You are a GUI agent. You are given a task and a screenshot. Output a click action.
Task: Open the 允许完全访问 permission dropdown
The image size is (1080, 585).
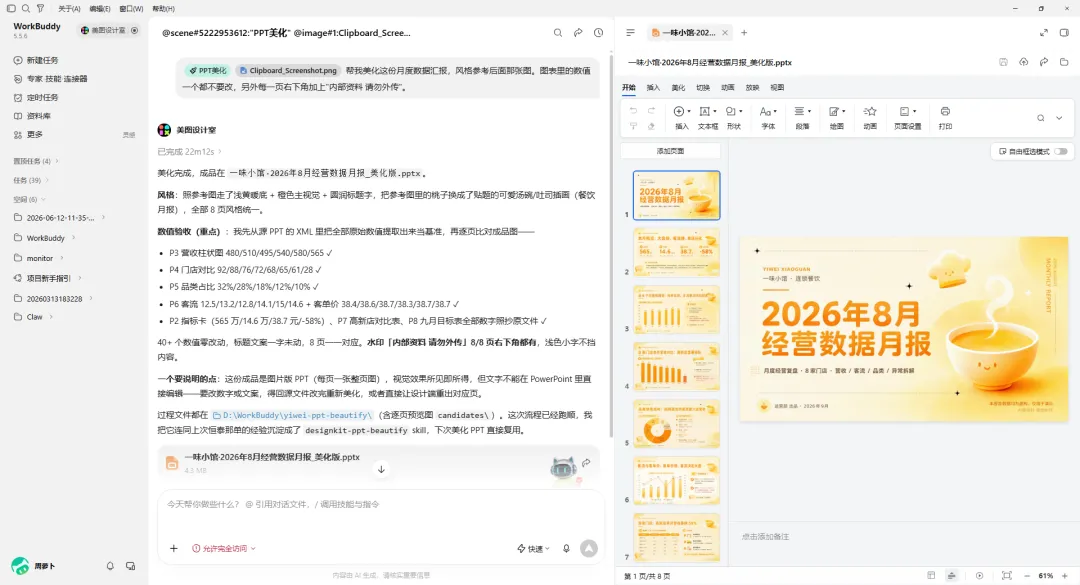pyautogui.click(x=224, y=548)
